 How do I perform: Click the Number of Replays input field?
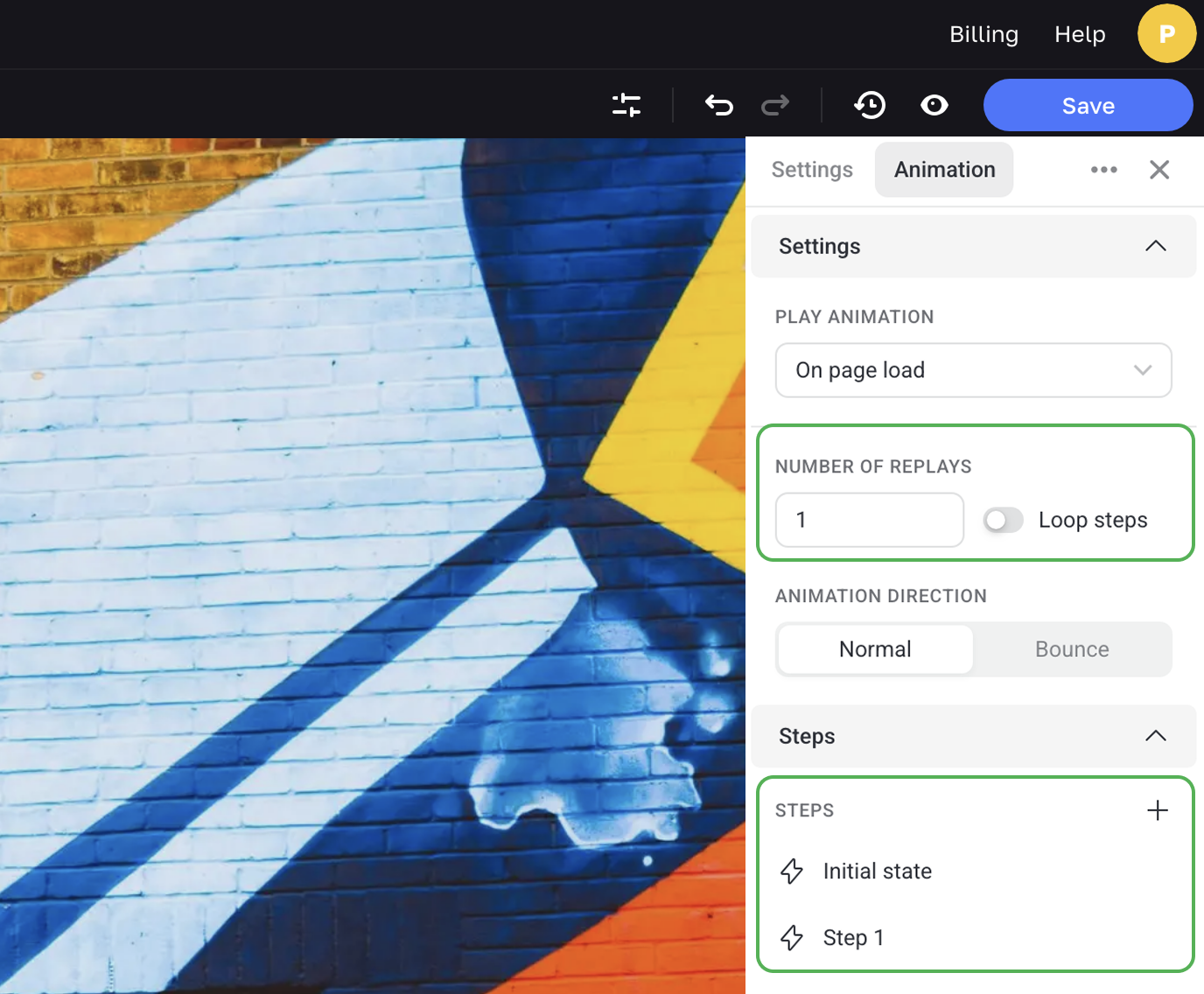pyautogui.click(x=870, y=520)
